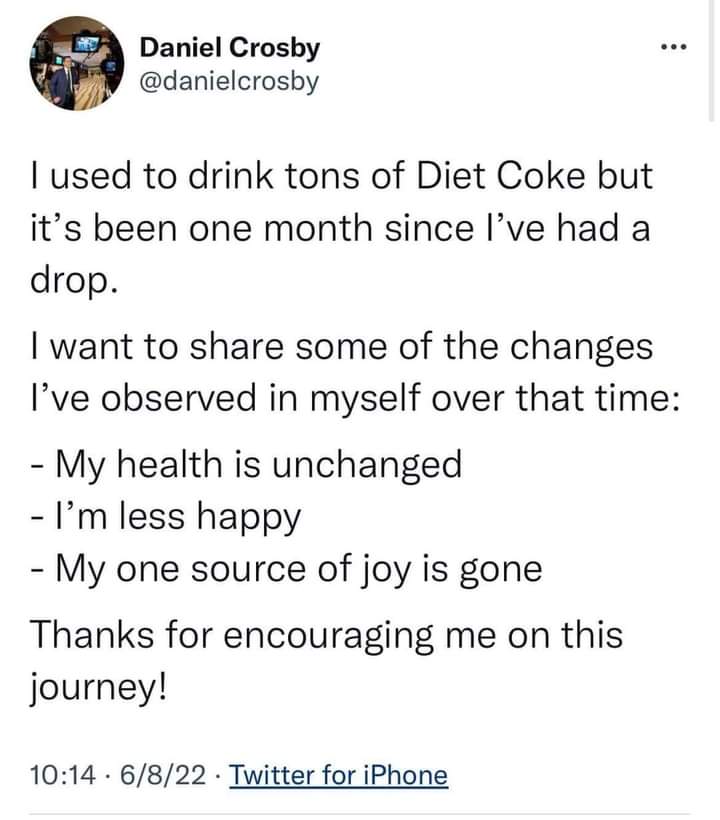720x820 pixels.
Task: Click the line "I've observed in myself over that time:"
Action: (x=355, y=399)
